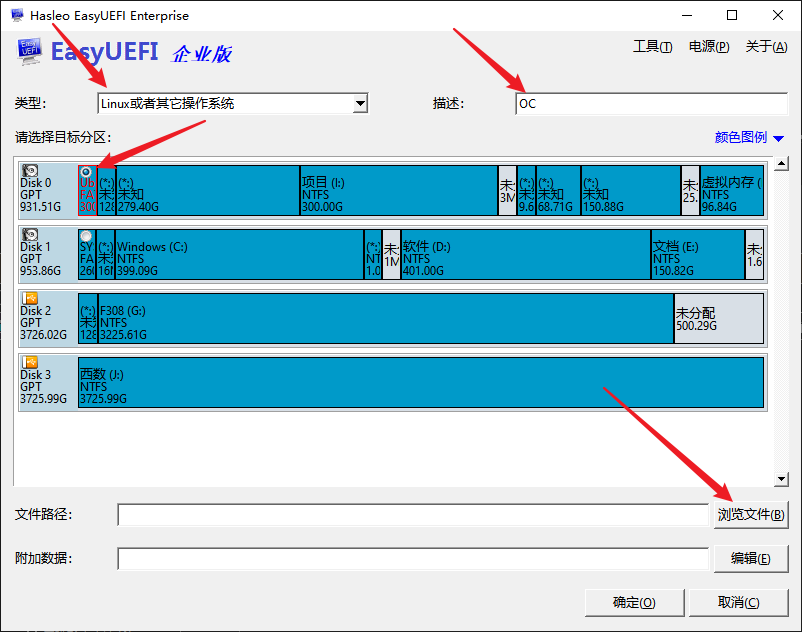
Task: Select the 1M unallocated block on Disk 1
Action: coord(391,254)
